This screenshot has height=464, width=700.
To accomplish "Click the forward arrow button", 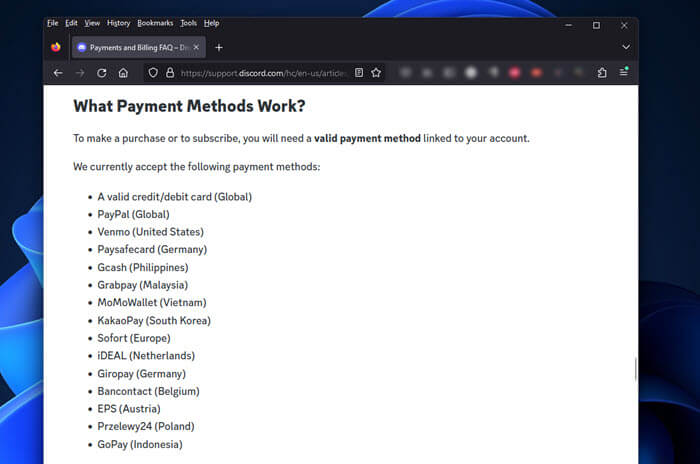I will click(x=80, y=73).
